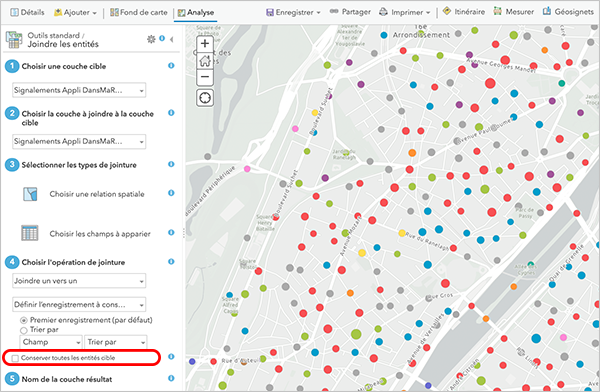The width and height of the screenshot is (600, 392).
Task: Show tool help next to settings gear
Action: (162, 38)
